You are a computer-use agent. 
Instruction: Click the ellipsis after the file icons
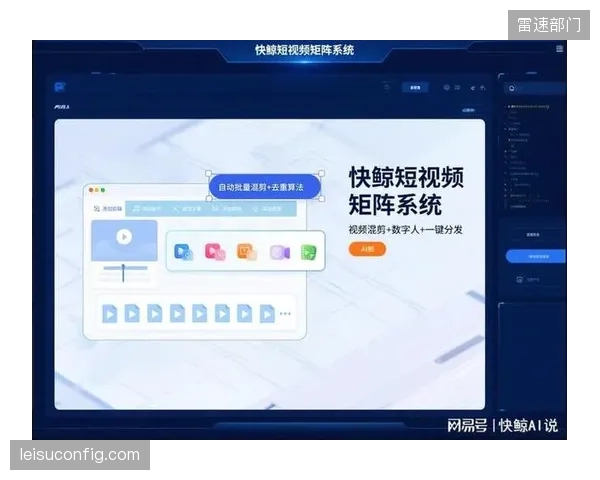285,313
